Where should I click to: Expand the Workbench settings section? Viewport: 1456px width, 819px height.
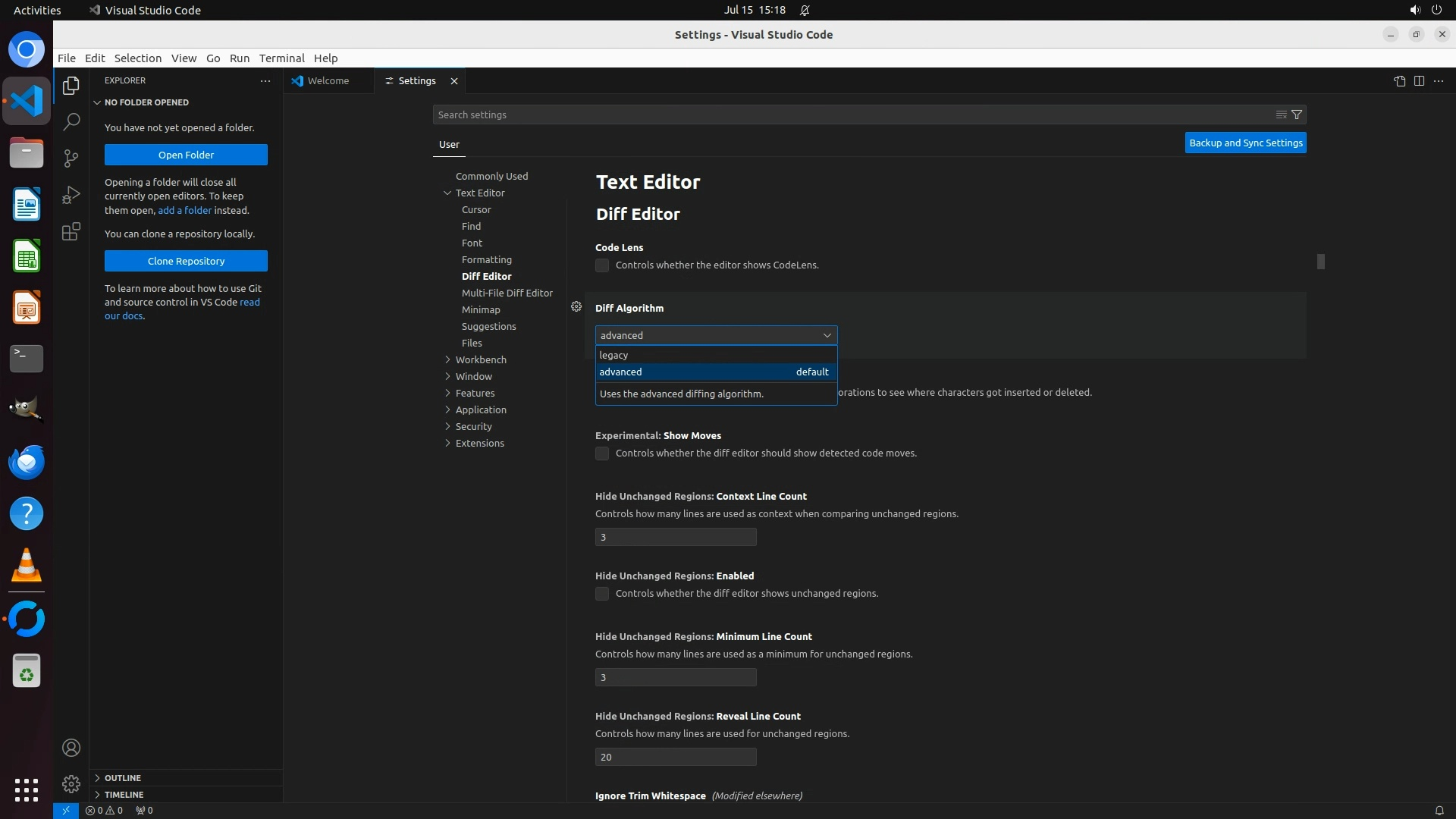click(481, 359)
